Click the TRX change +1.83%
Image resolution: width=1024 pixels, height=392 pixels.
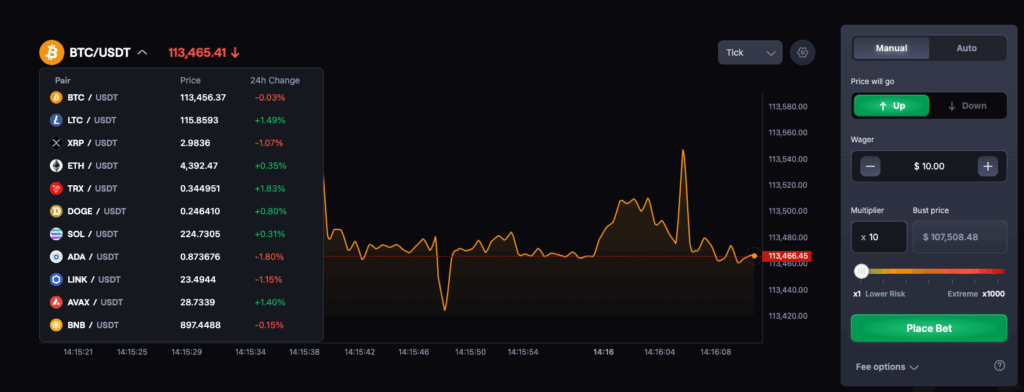(270, 189)
